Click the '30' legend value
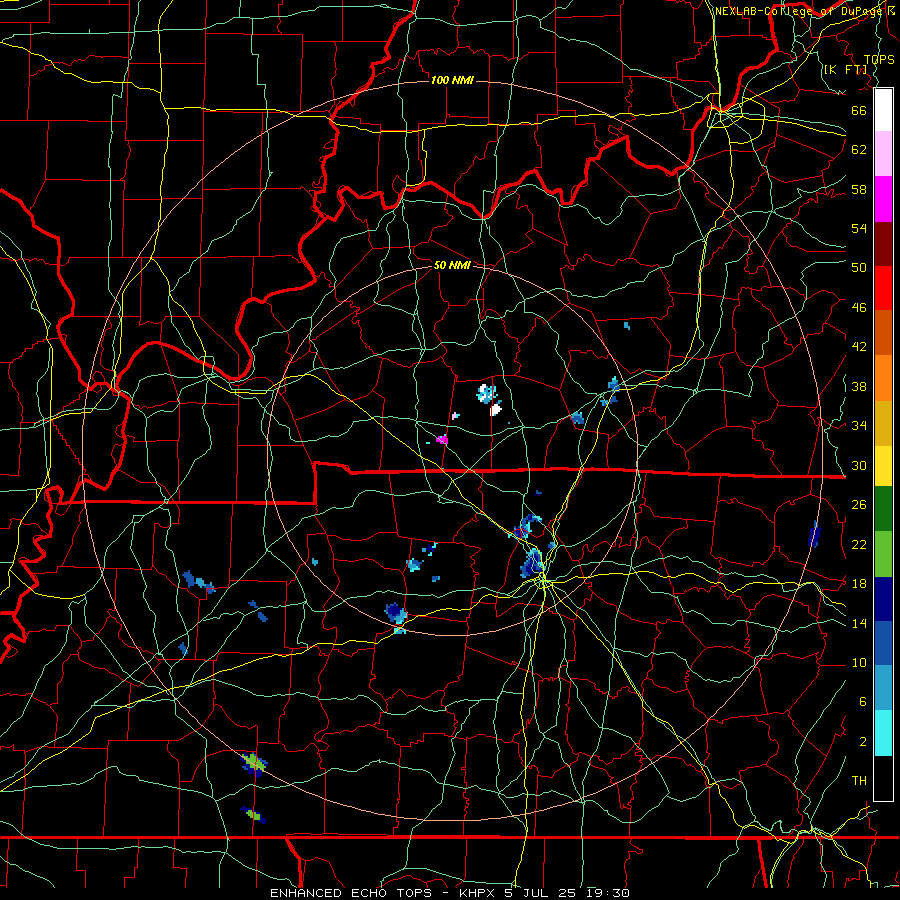The image size is (900, 900). click(x=859, y=465)
